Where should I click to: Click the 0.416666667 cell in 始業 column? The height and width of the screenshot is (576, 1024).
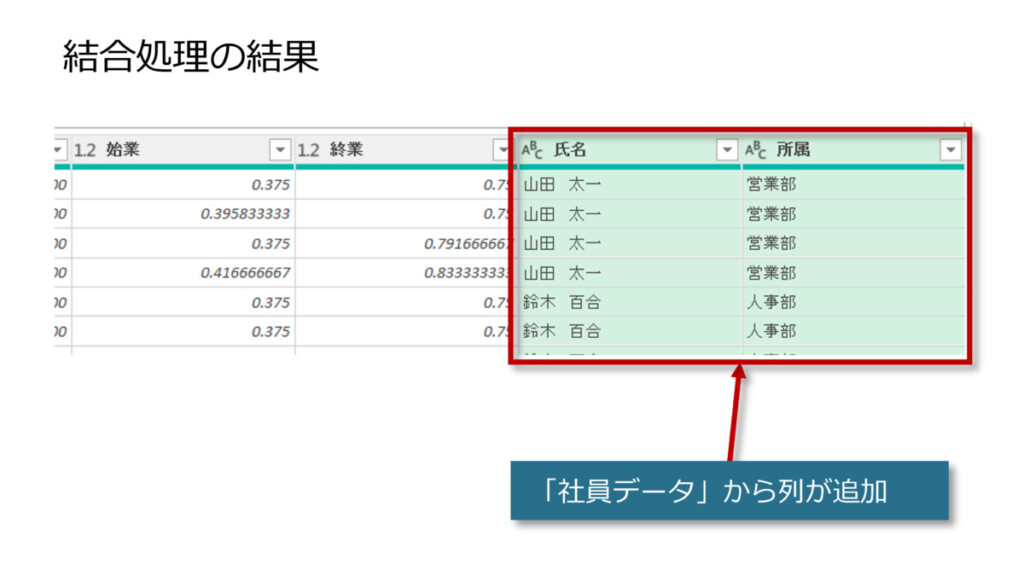(245, 273)
